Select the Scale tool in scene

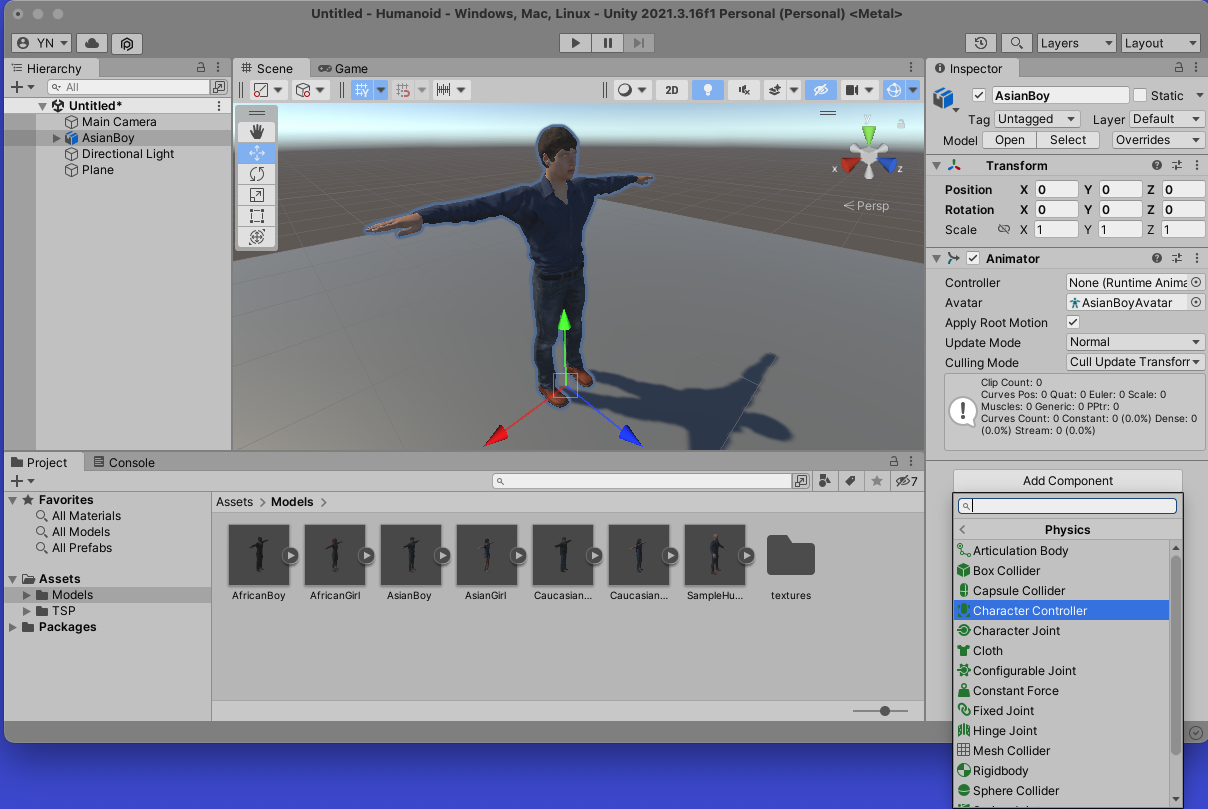pyautogui.click(x=257, y=195)
